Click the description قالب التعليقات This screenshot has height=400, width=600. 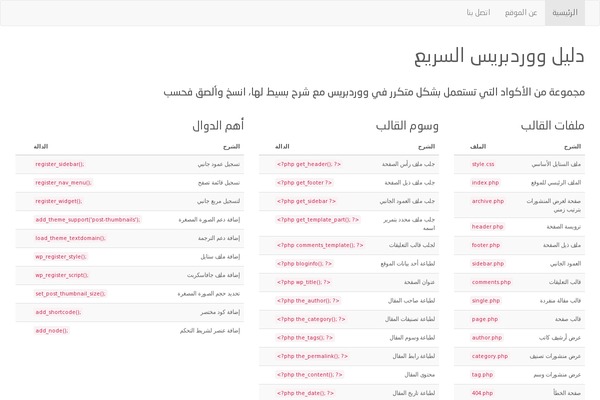pos(565,282)
